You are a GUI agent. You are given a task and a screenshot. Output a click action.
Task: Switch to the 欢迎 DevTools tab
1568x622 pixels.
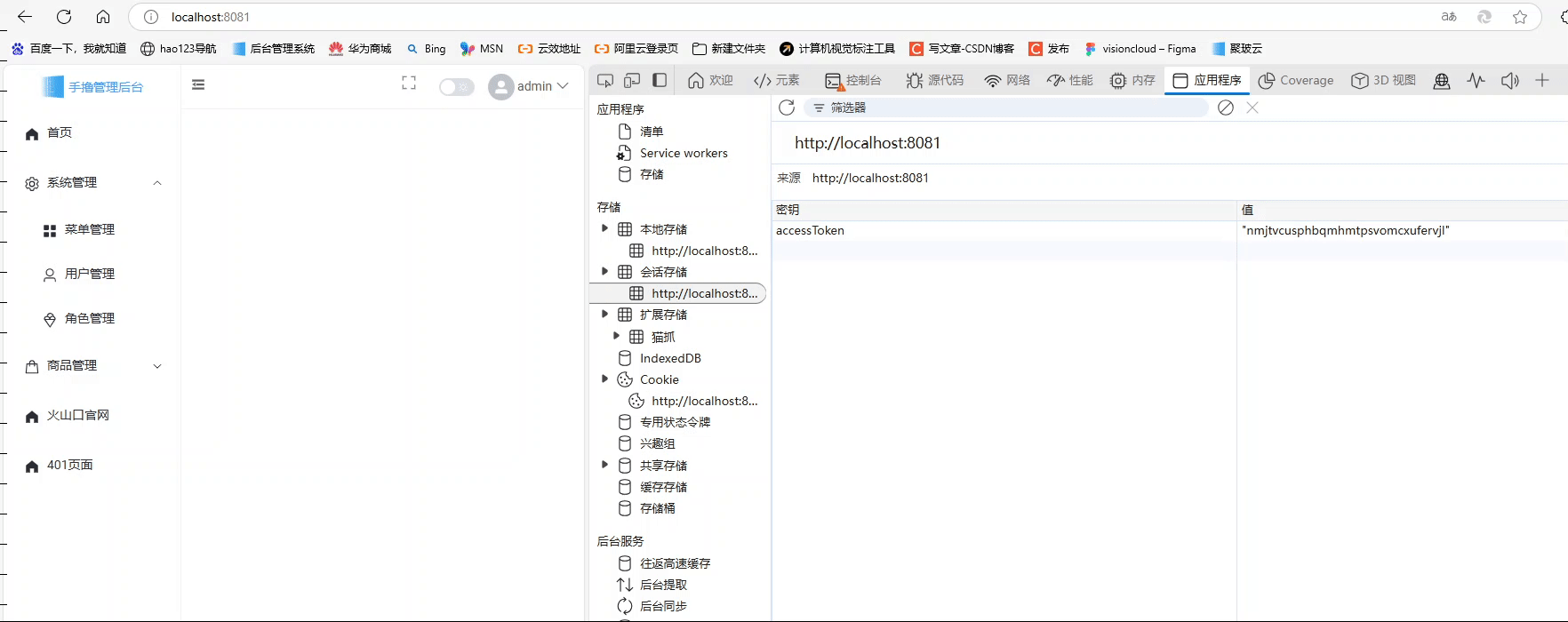coord(710,80)
